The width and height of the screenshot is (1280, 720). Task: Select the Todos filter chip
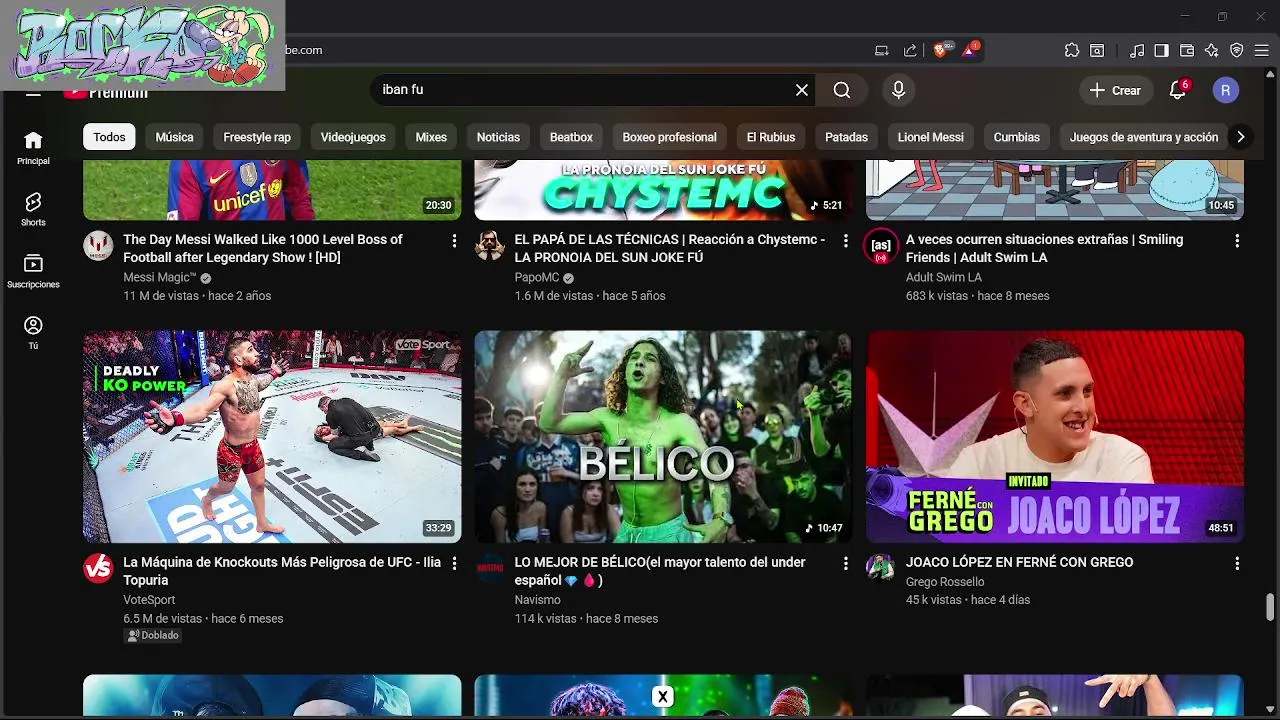tap(109, 137)
